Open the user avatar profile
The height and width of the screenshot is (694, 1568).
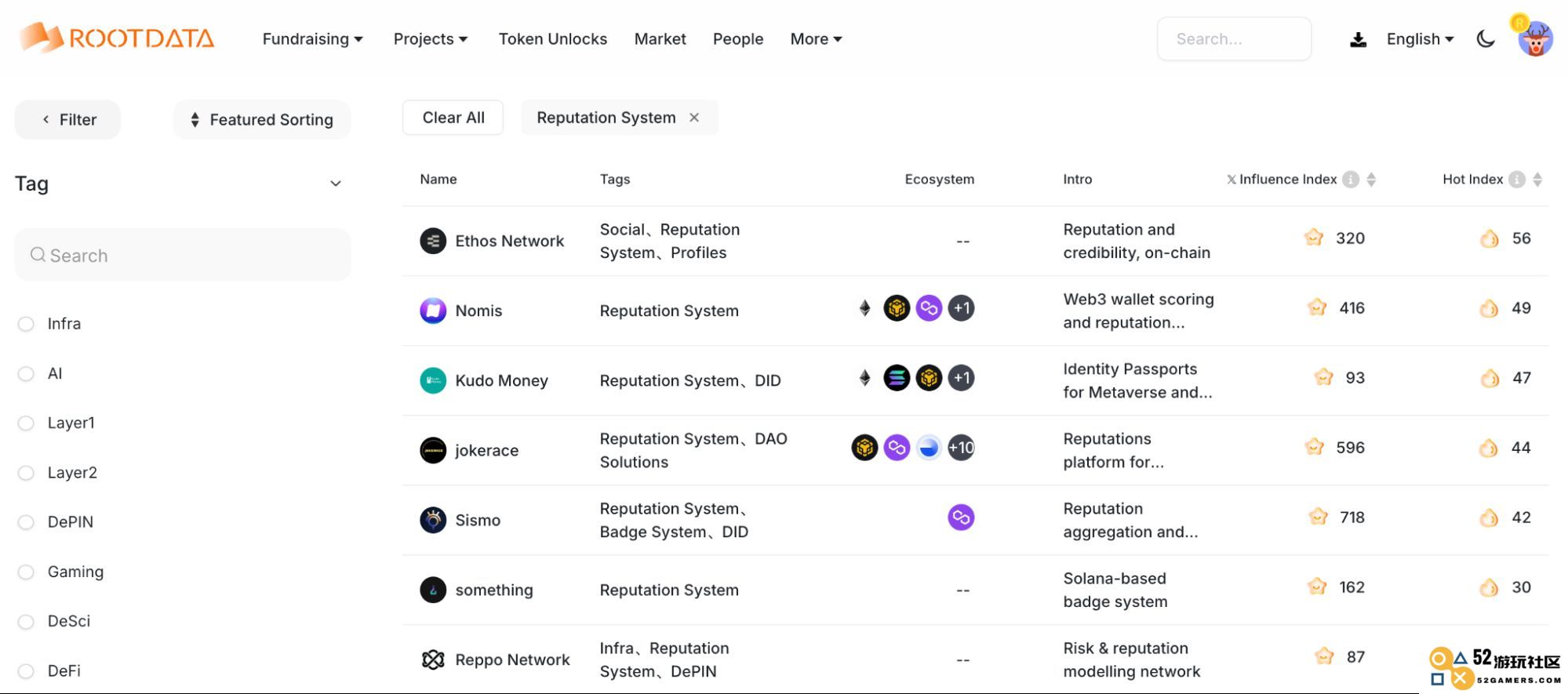point(1535,38)
